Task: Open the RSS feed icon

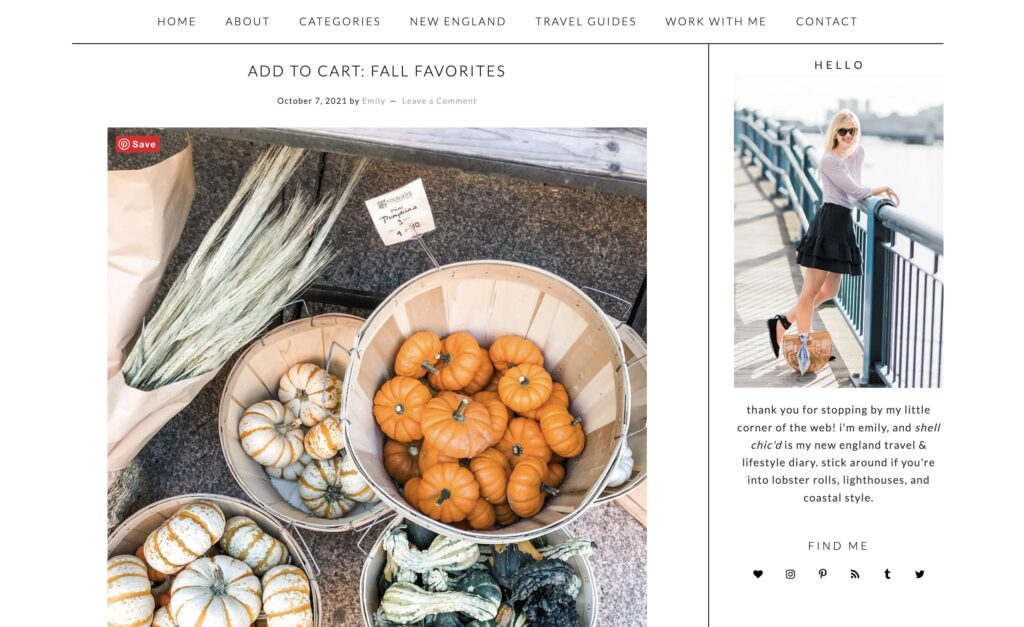Action: pos(855,574)
